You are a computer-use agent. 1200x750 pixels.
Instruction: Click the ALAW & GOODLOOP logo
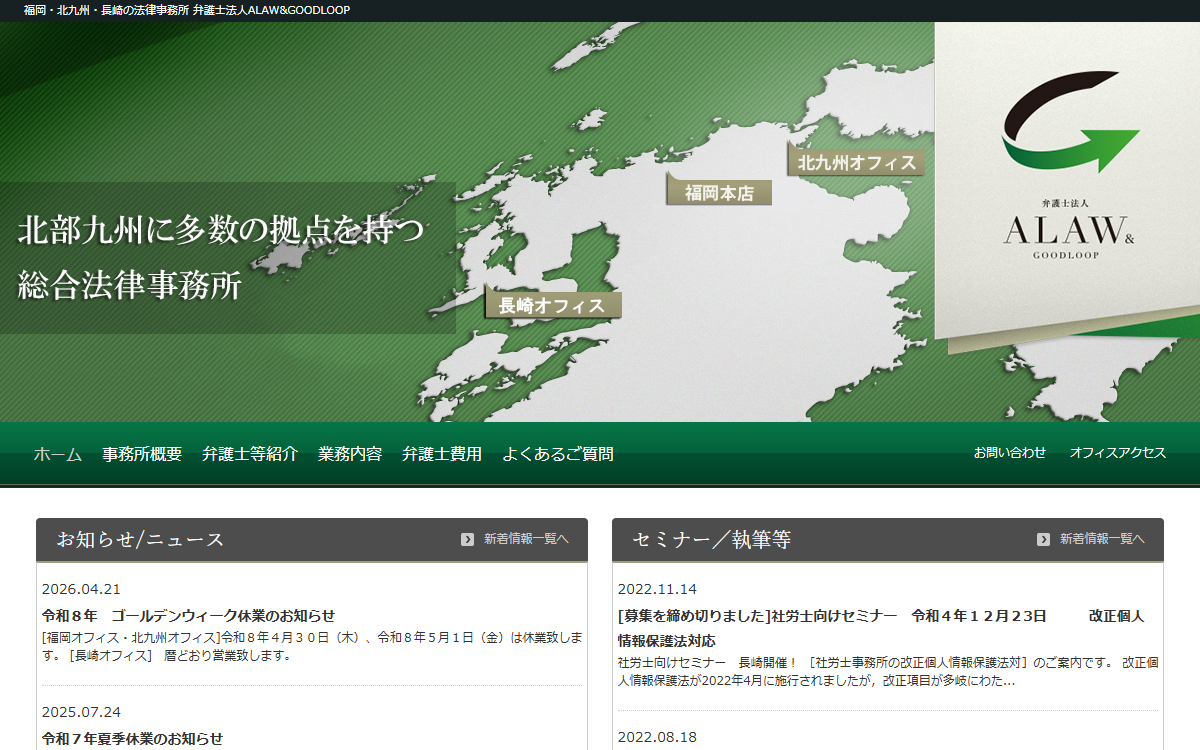[1070, 165]
